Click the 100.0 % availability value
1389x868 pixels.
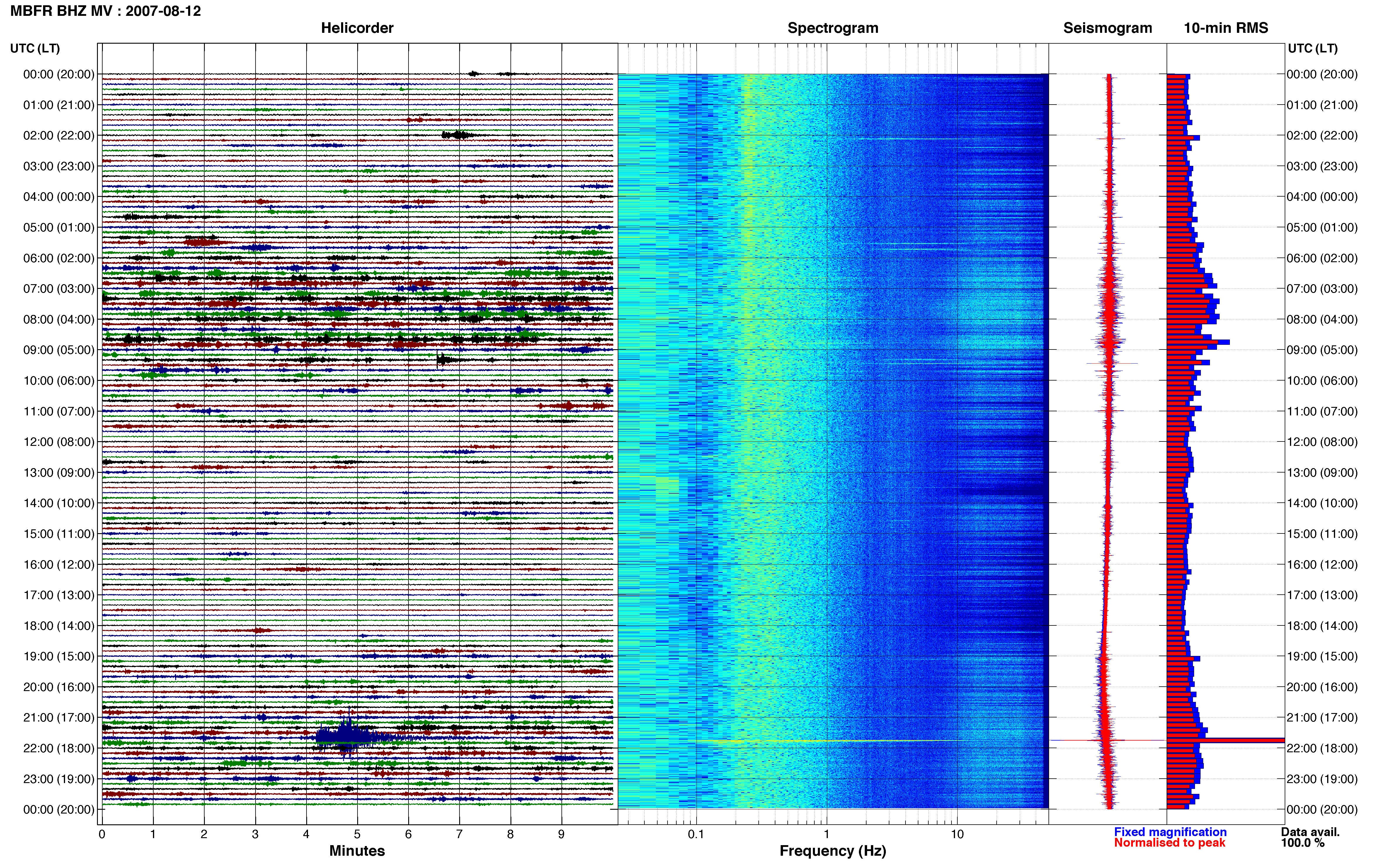(x=1303, y=843)
